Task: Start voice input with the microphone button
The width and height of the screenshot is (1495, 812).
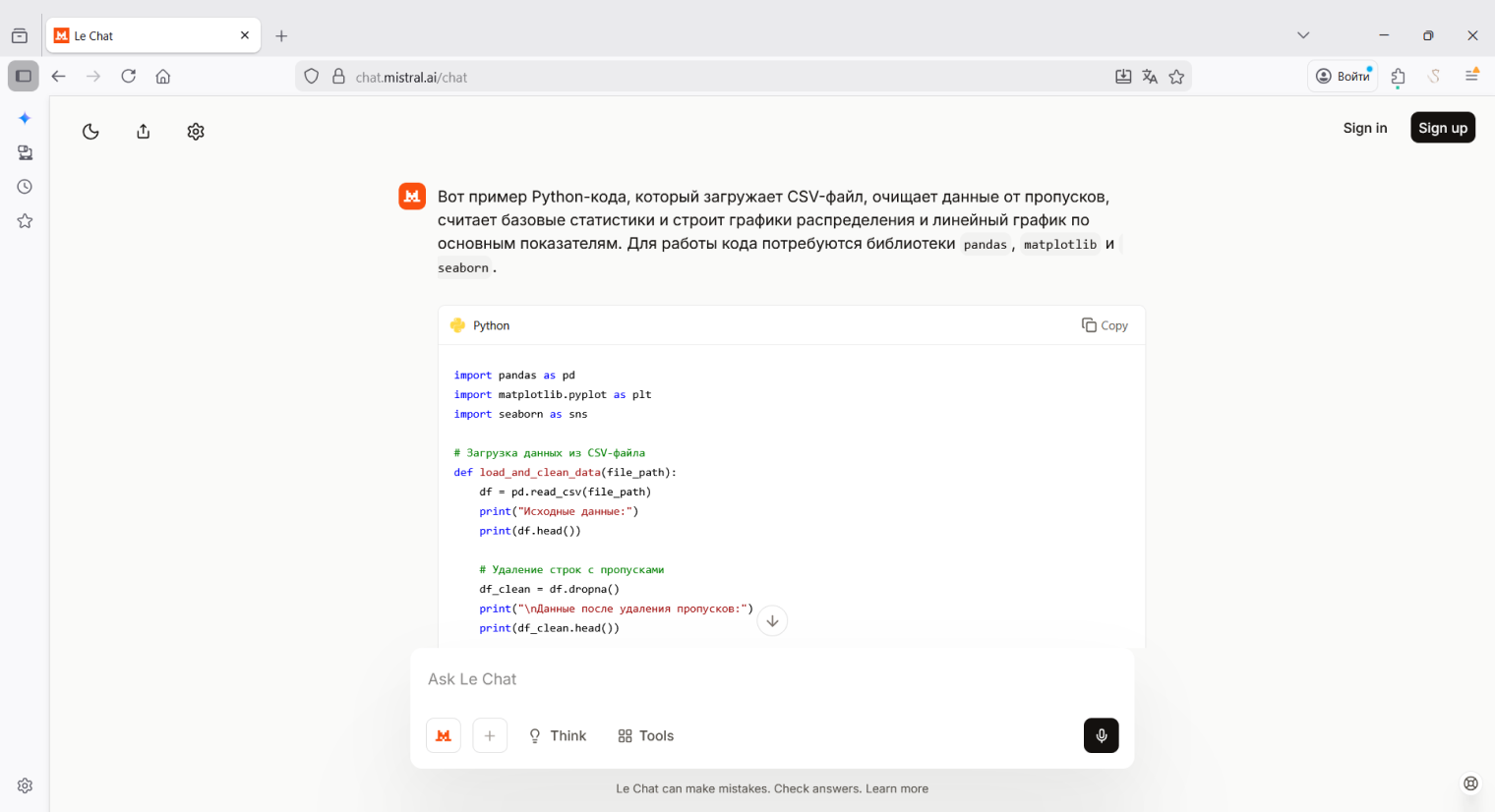Action: (x=1101, y=735)
